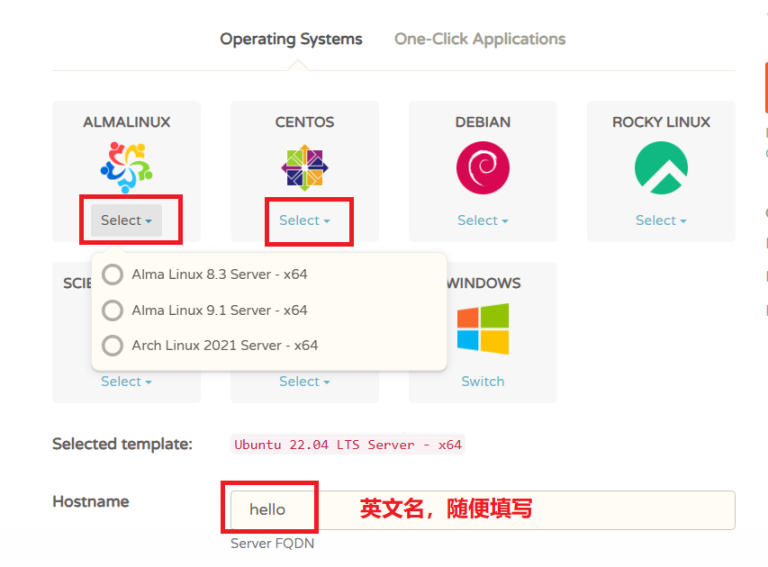Click the Rocky Linux mountain logo
Image resolution: width=768 pixels, height=567 pixels.
pyautogui.click(x=661, y=166)
